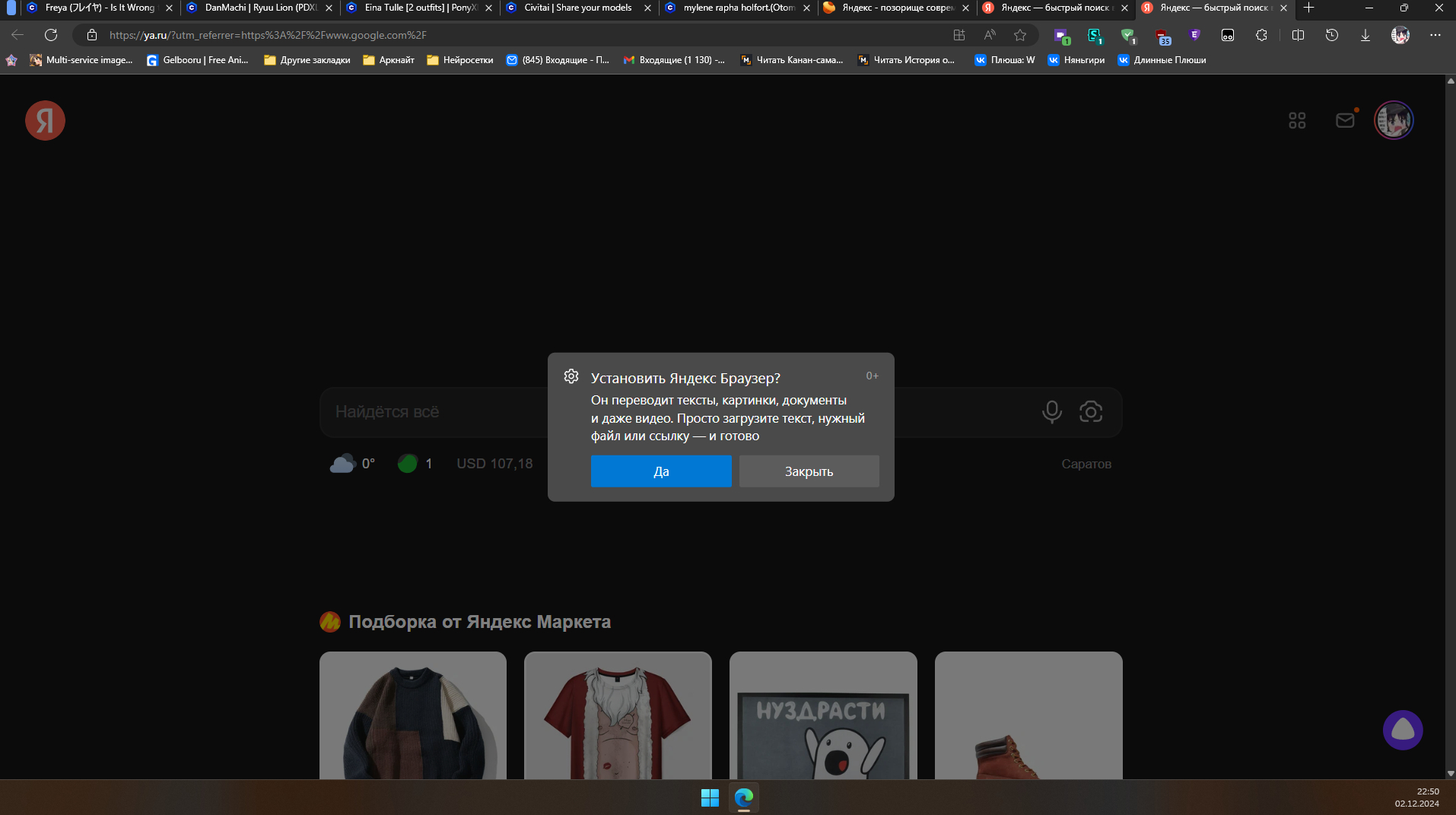Start voice search with the microphone icon

pyautogui.click(x=1052, y=412)
